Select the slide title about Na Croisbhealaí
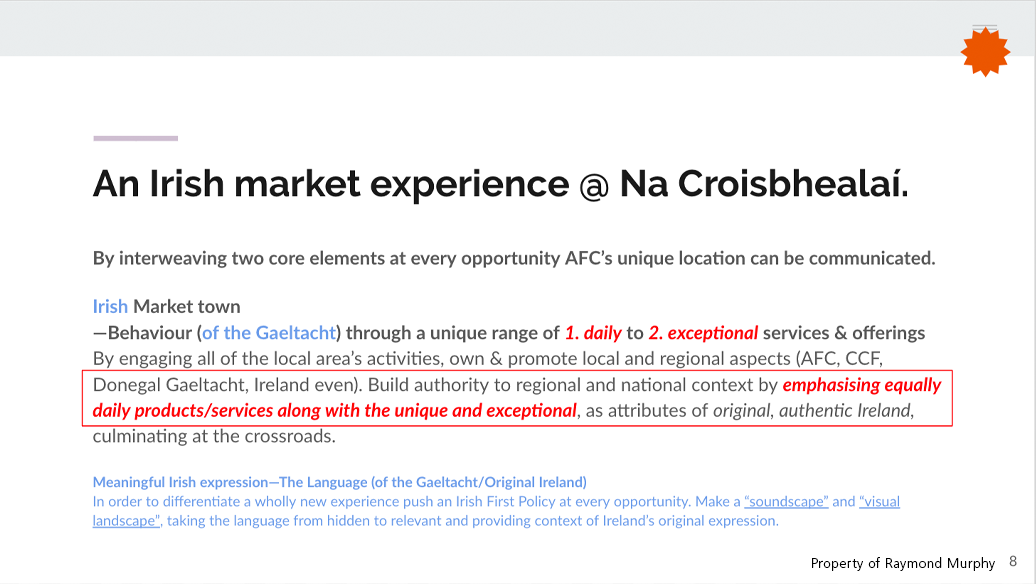Viewport: 1036px width, 584px height. click(500, 184)
